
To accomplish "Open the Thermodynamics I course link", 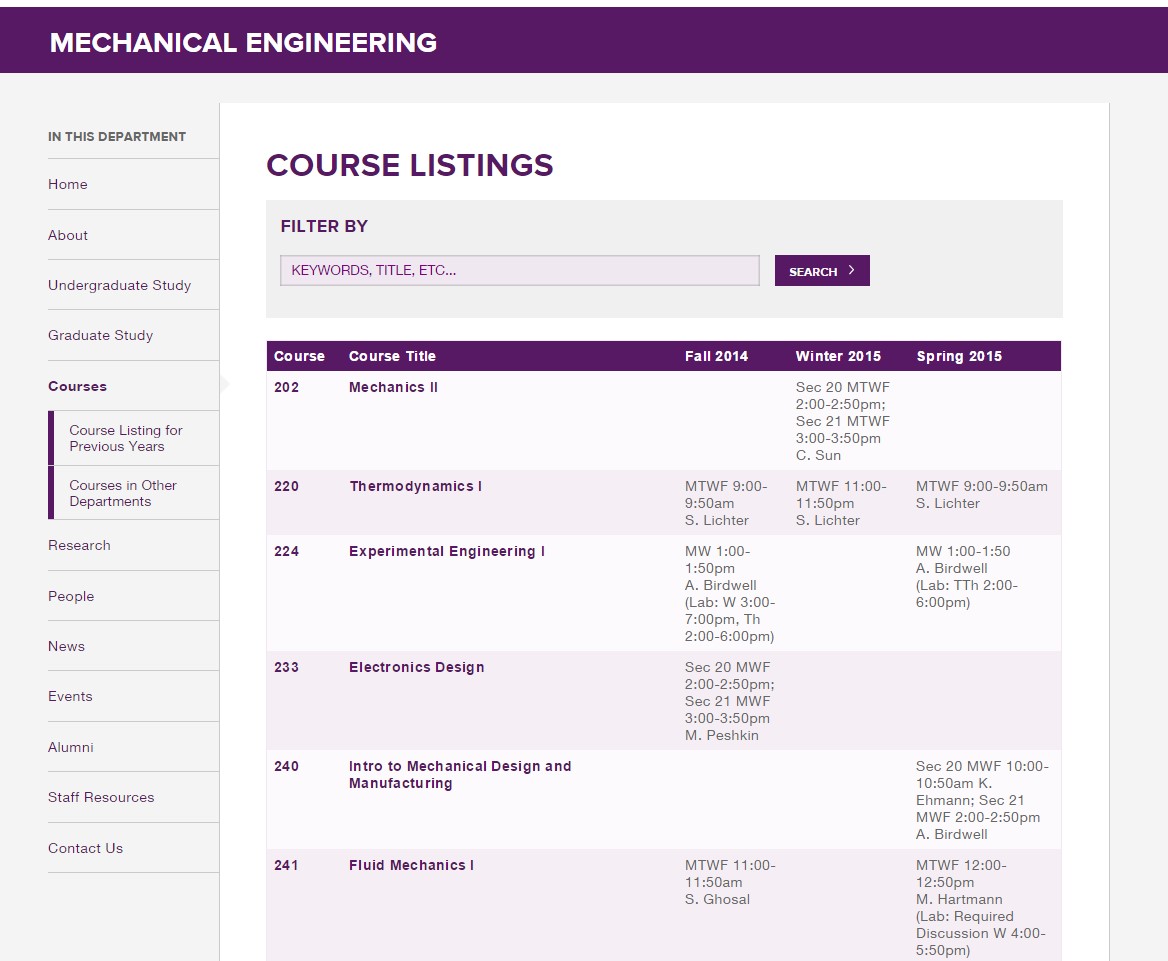I will 415,486.
